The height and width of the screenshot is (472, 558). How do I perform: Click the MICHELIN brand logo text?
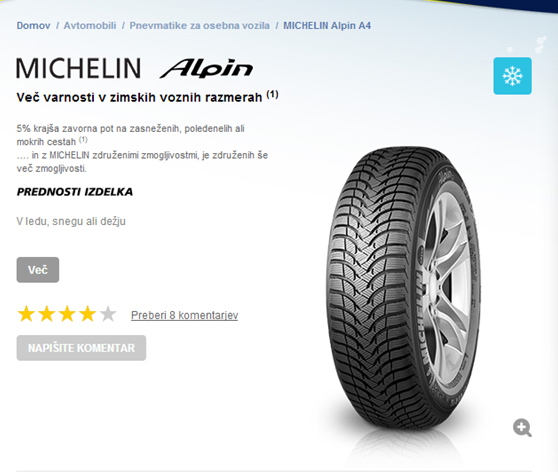tap(79, 68)
